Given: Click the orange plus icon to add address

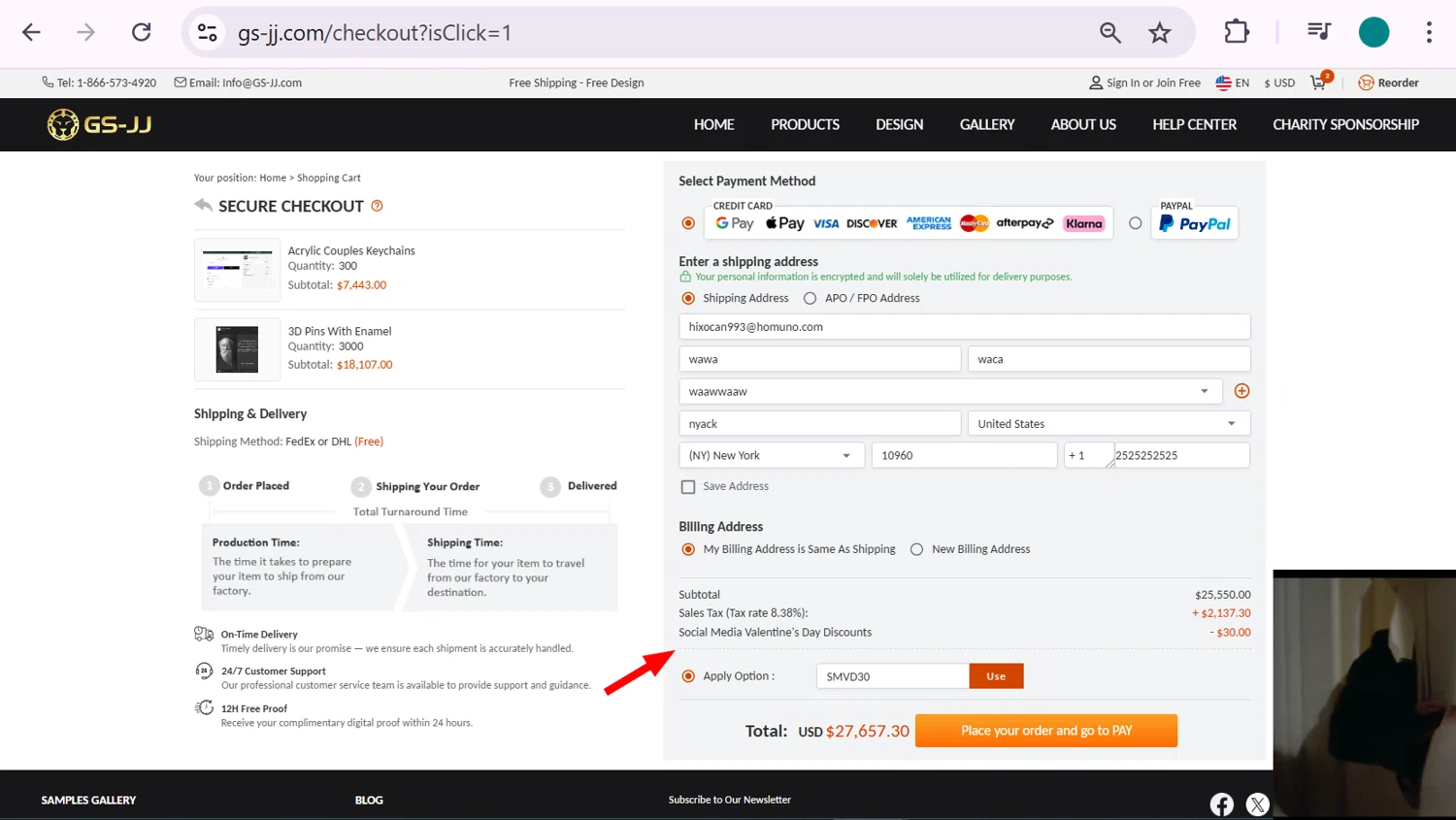Looking at the screenshot, I should (x=1241, y=391).
